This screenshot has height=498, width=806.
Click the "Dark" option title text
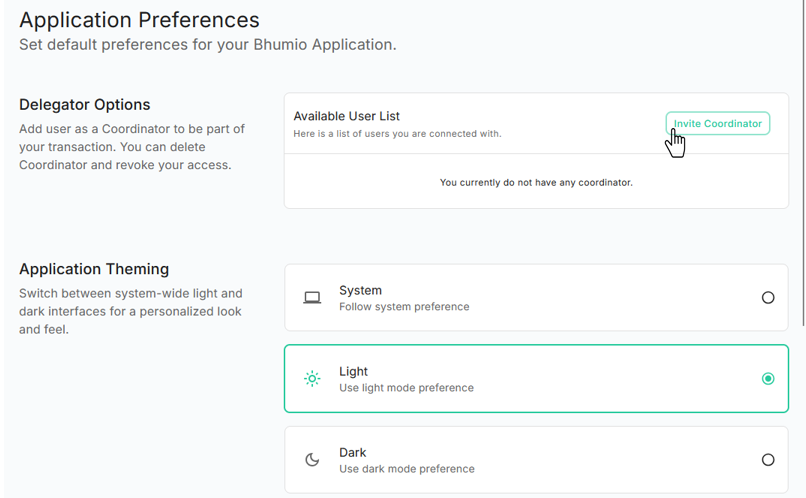(353, 452)
